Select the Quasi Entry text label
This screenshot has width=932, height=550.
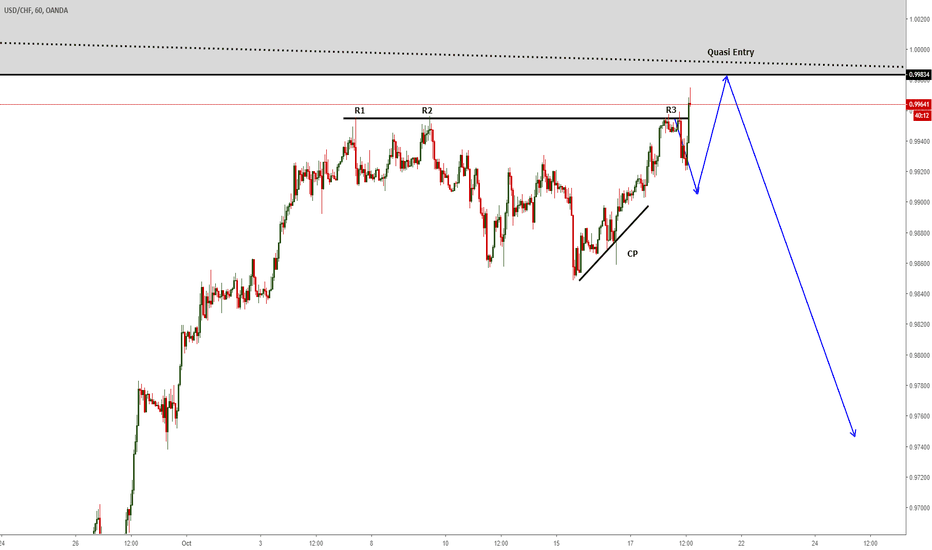pos(731,52)
